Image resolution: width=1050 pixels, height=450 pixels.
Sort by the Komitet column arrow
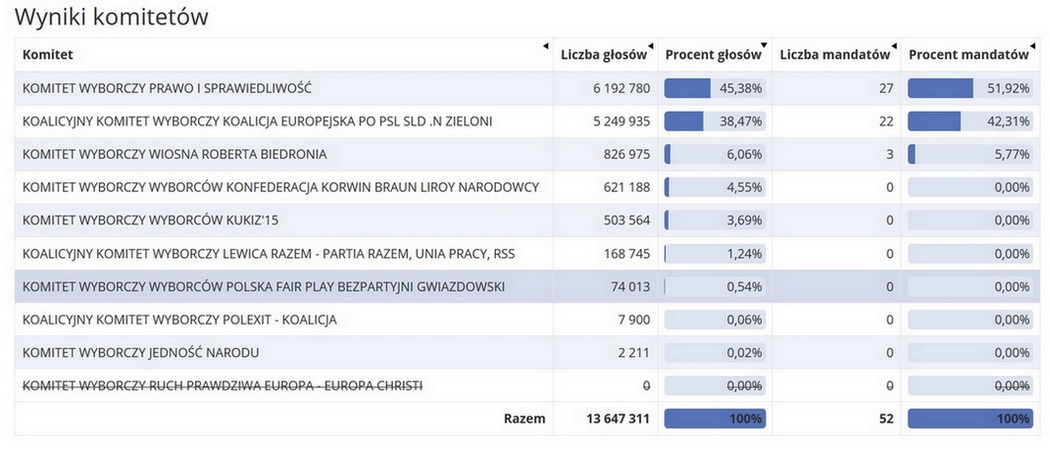click(546, 46)
